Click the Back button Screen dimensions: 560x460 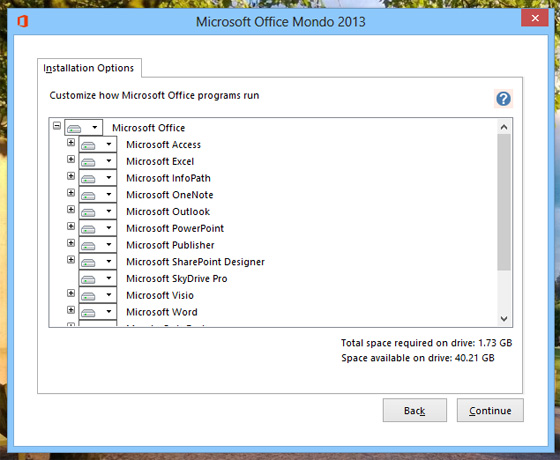tap(415, 410)
